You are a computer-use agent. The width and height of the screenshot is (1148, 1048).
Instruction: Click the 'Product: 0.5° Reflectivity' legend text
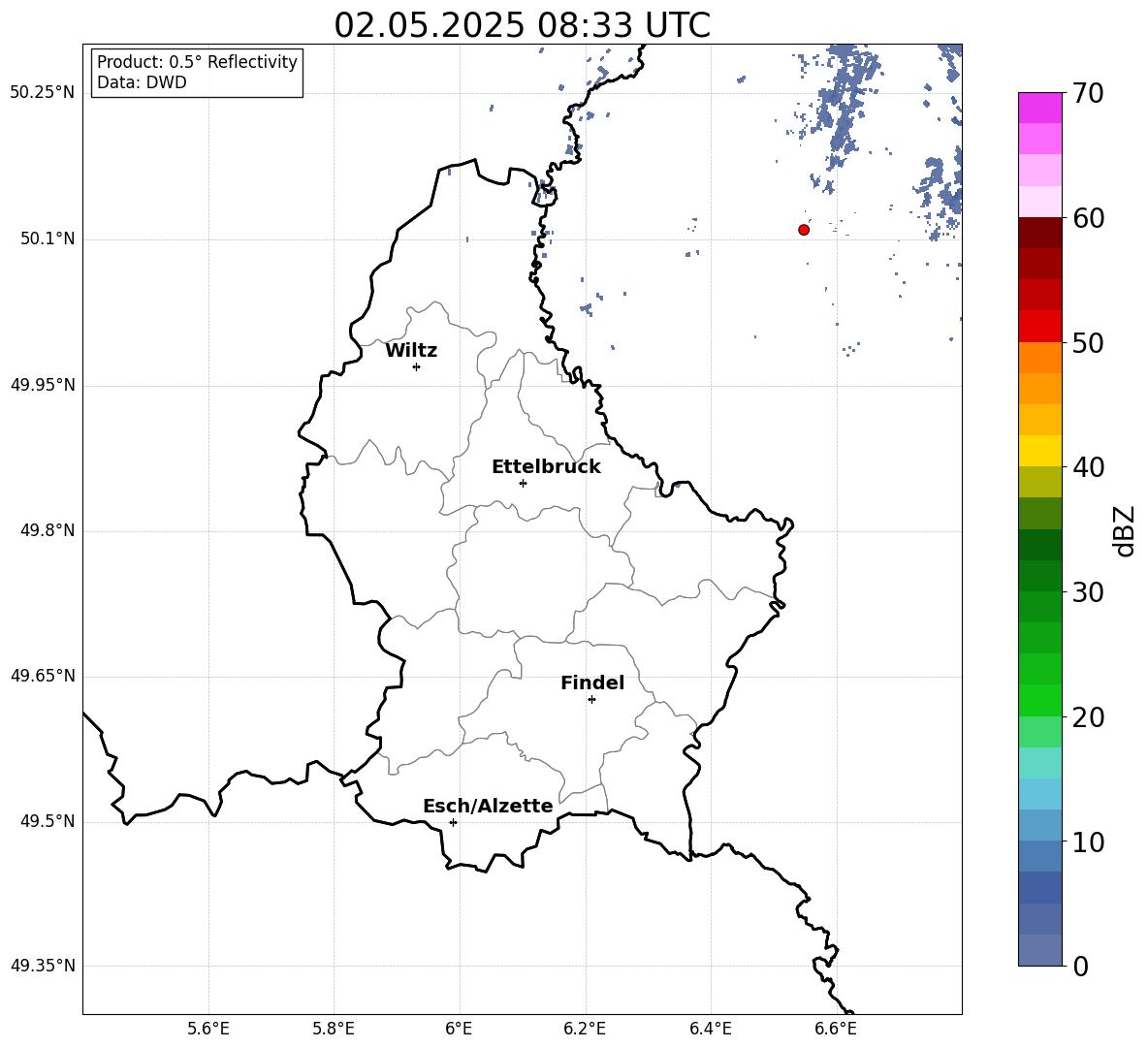tap(197, 62)
